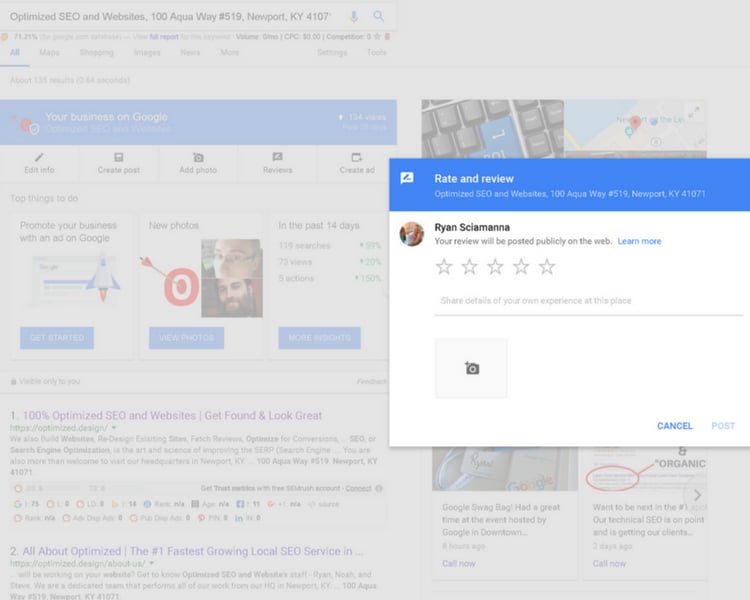Image resolution: width=750 pixels, height=600 pixels.
Task: Click the GET STARTED button
Action: tap(57, 338)
